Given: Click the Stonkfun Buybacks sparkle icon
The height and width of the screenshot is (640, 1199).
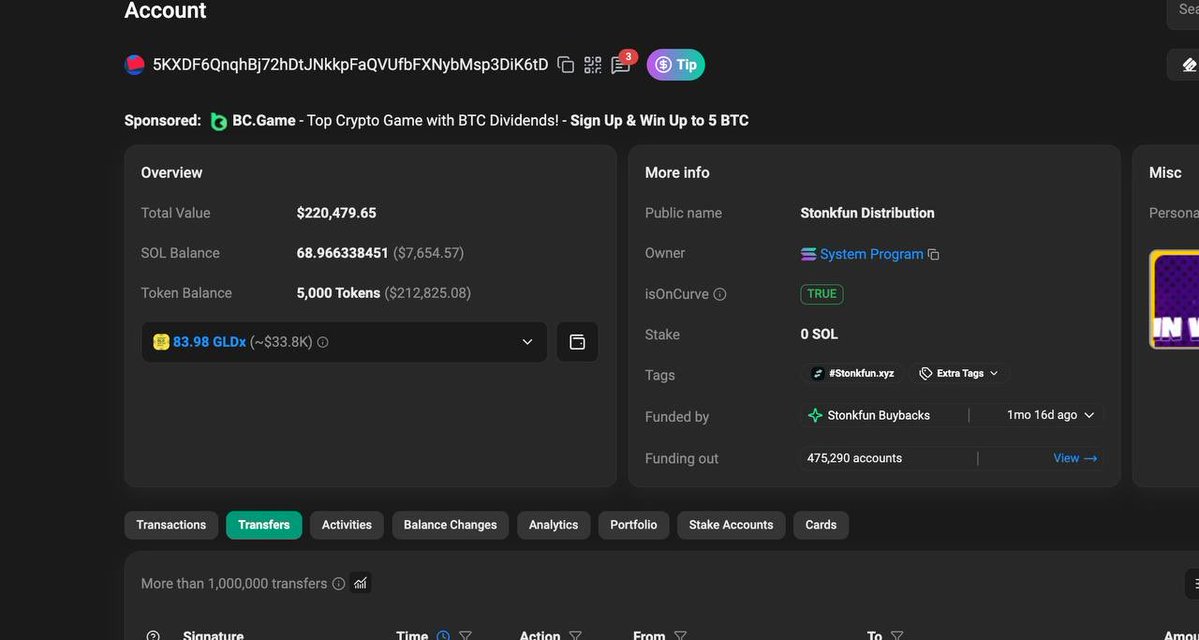Looking at the screenshot, I should click(x=815, y=415).
